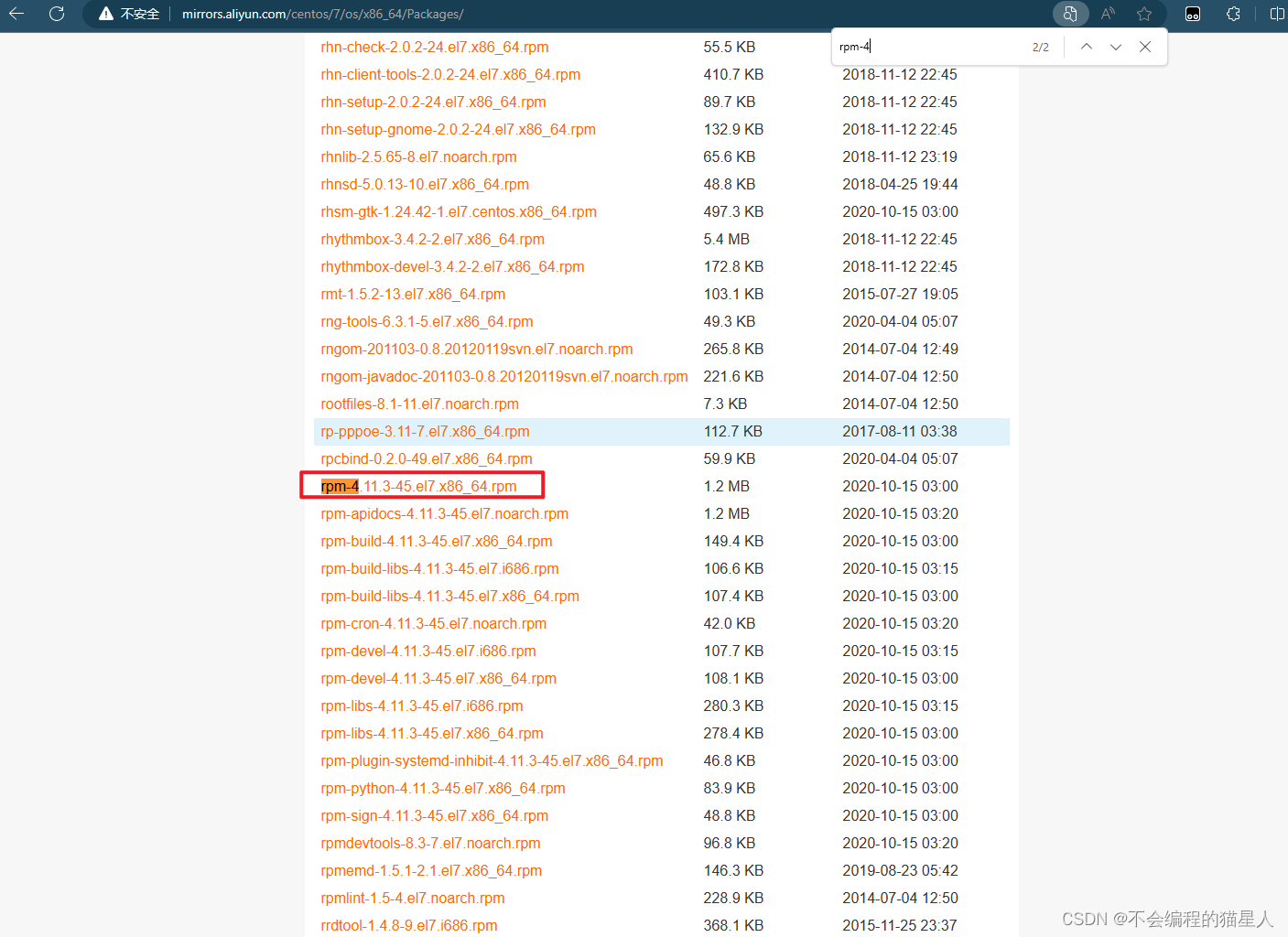This screenshot has width=1288, height=937.
Task: Open rpm-python-4.11.3-45.el7.x86_64.rpm link
Action: pyautogui.click(x=443, y=788)
